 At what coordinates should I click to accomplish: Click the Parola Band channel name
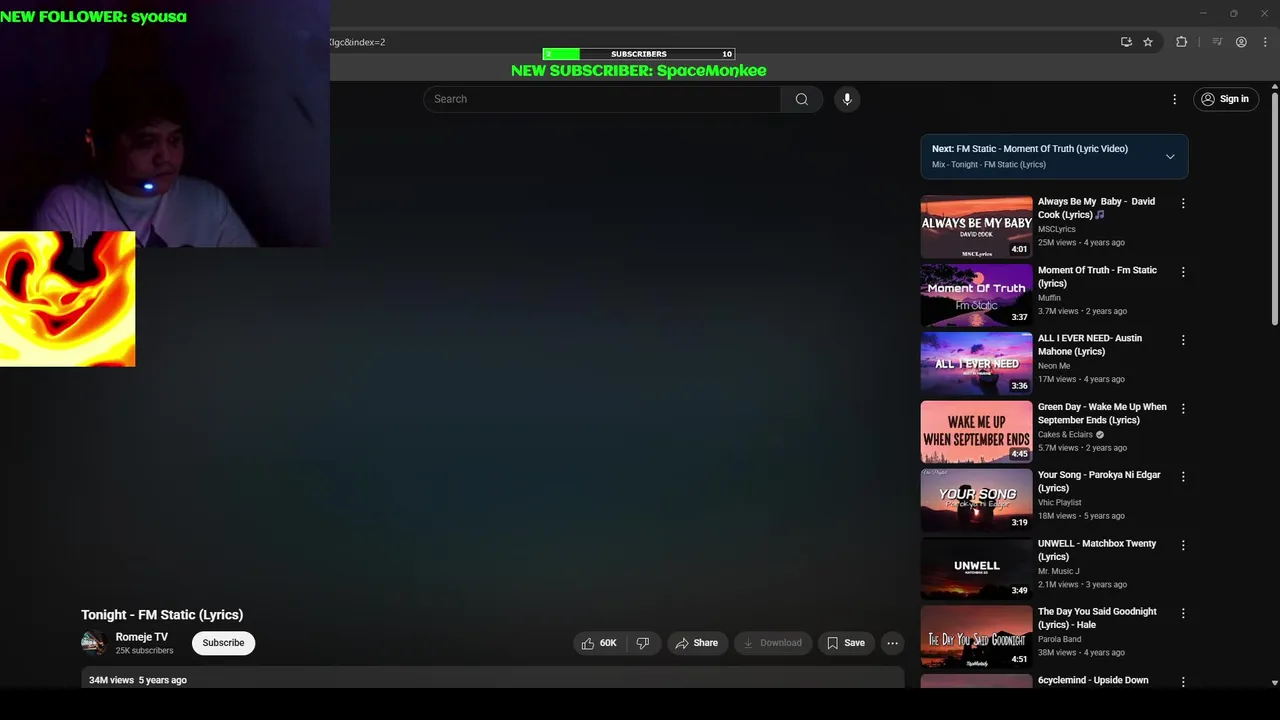coord(1059,639)
